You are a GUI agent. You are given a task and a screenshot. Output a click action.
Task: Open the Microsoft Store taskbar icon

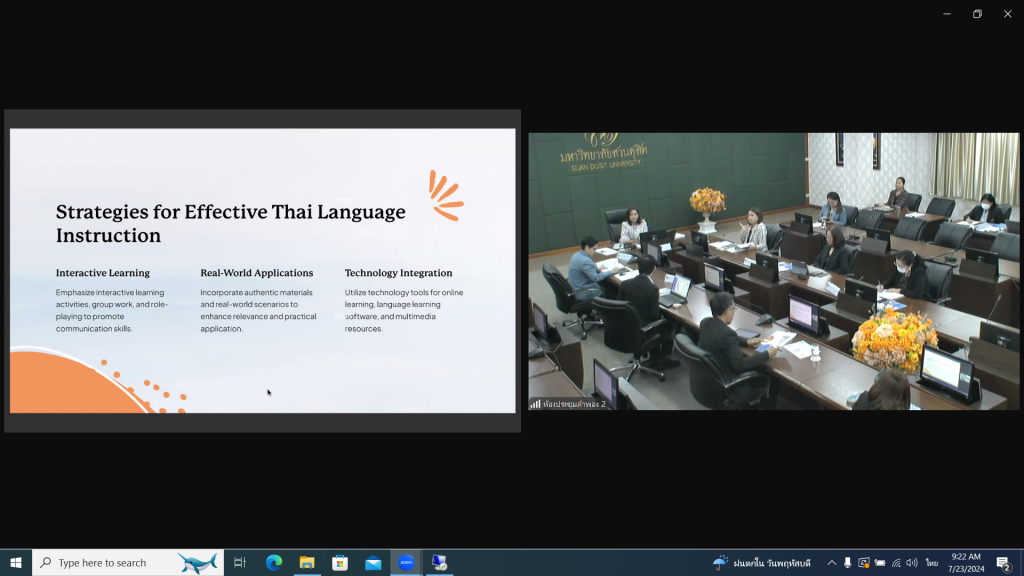coord(340,563)
